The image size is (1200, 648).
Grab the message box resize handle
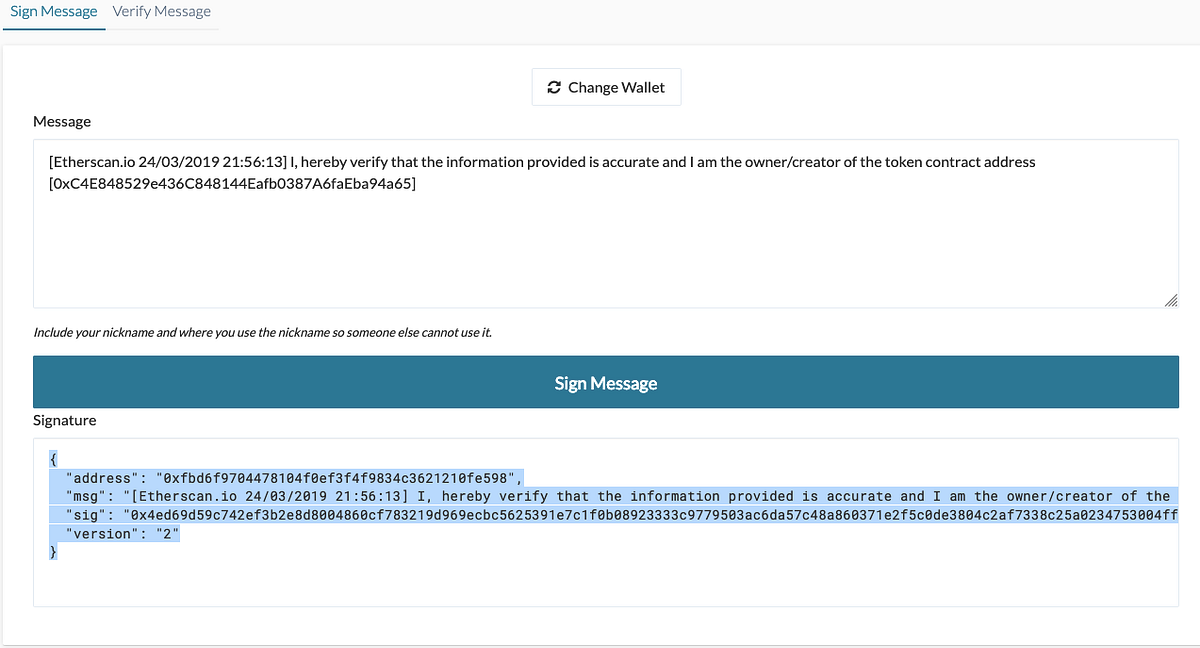[1171, 300]
